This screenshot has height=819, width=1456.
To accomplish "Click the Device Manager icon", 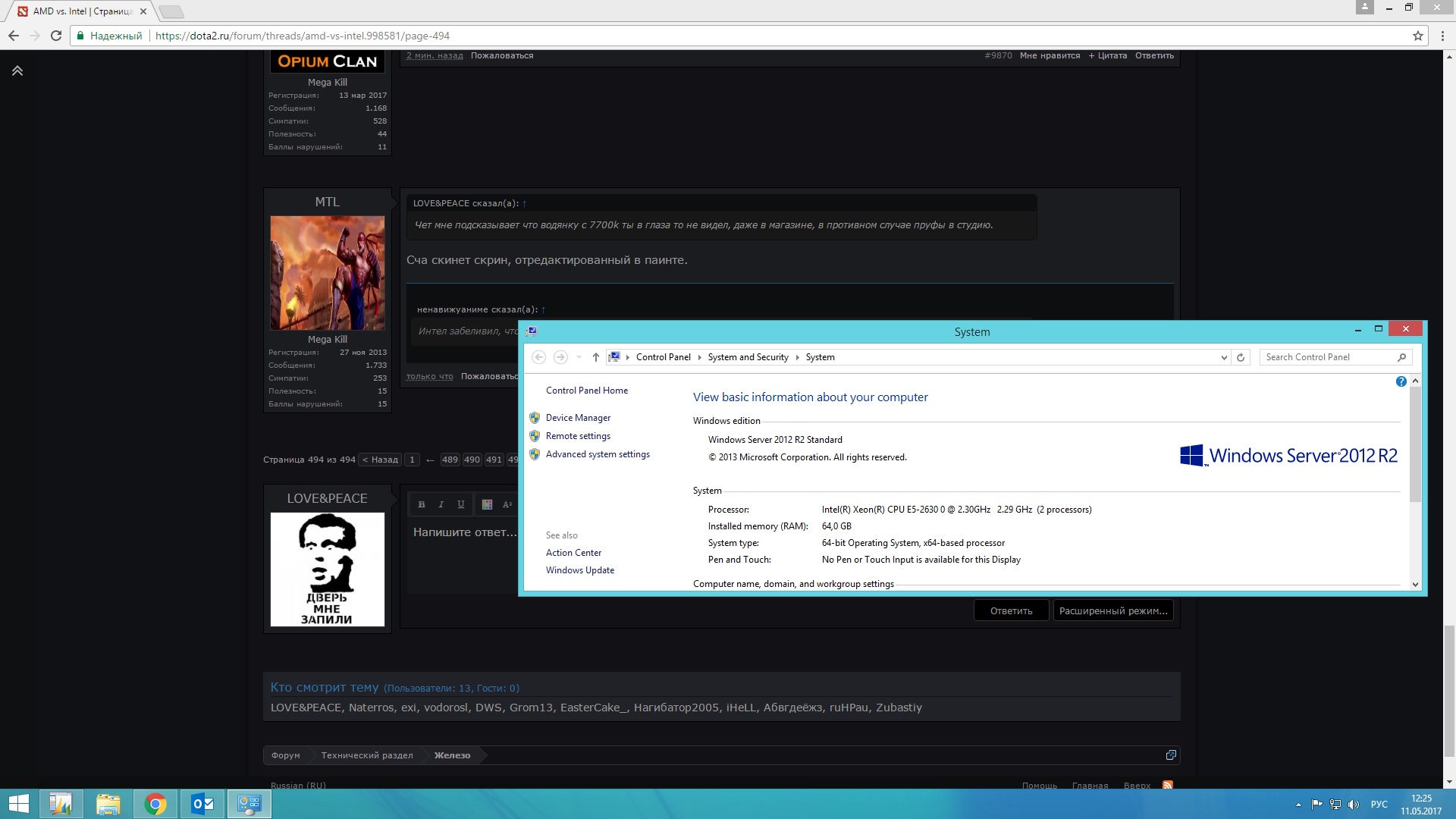I will click(x=535, y=417).
